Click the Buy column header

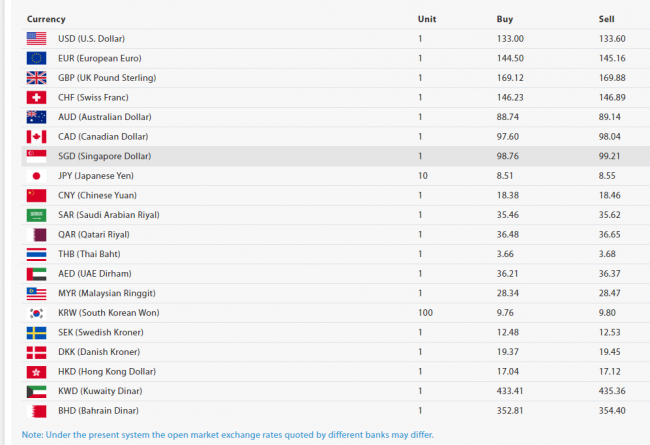(505, 19)
